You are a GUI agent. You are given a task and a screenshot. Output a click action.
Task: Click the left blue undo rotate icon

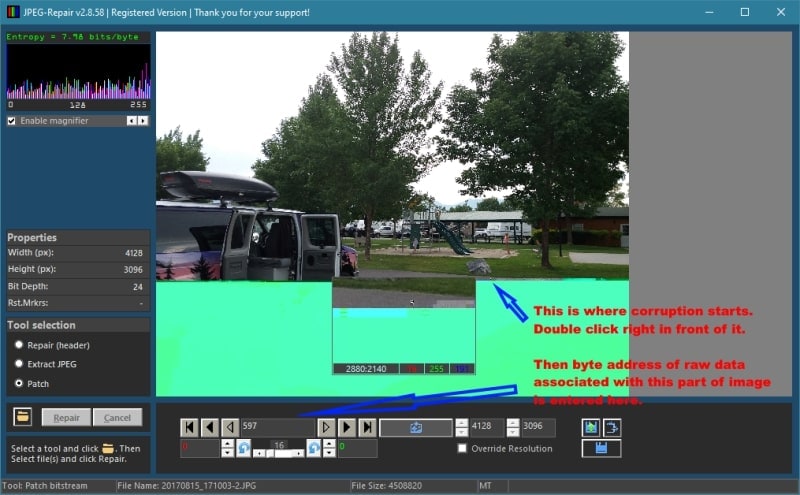coord(244,448)
